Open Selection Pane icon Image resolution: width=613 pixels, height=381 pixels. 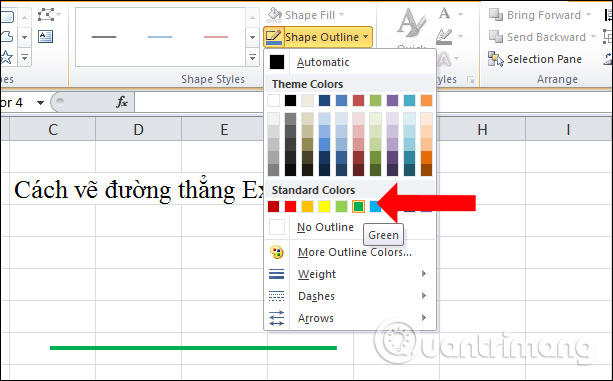[x=496, y=59]
